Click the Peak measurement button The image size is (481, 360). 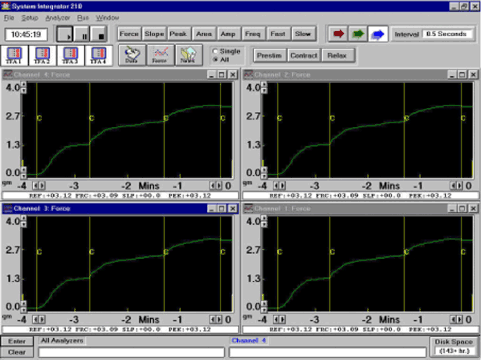179,34
